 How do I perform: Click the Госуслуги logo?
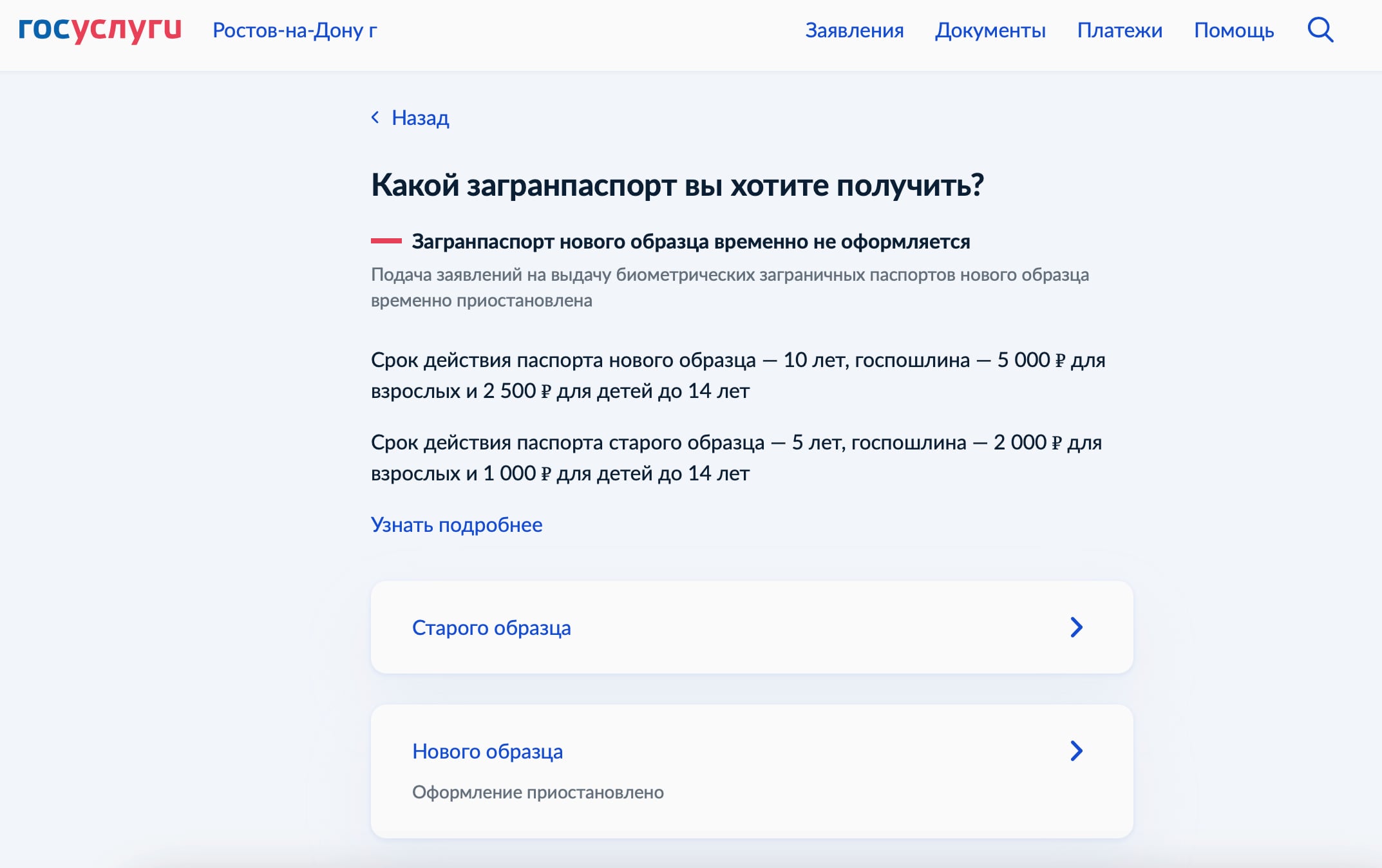(x=100, y=29)
